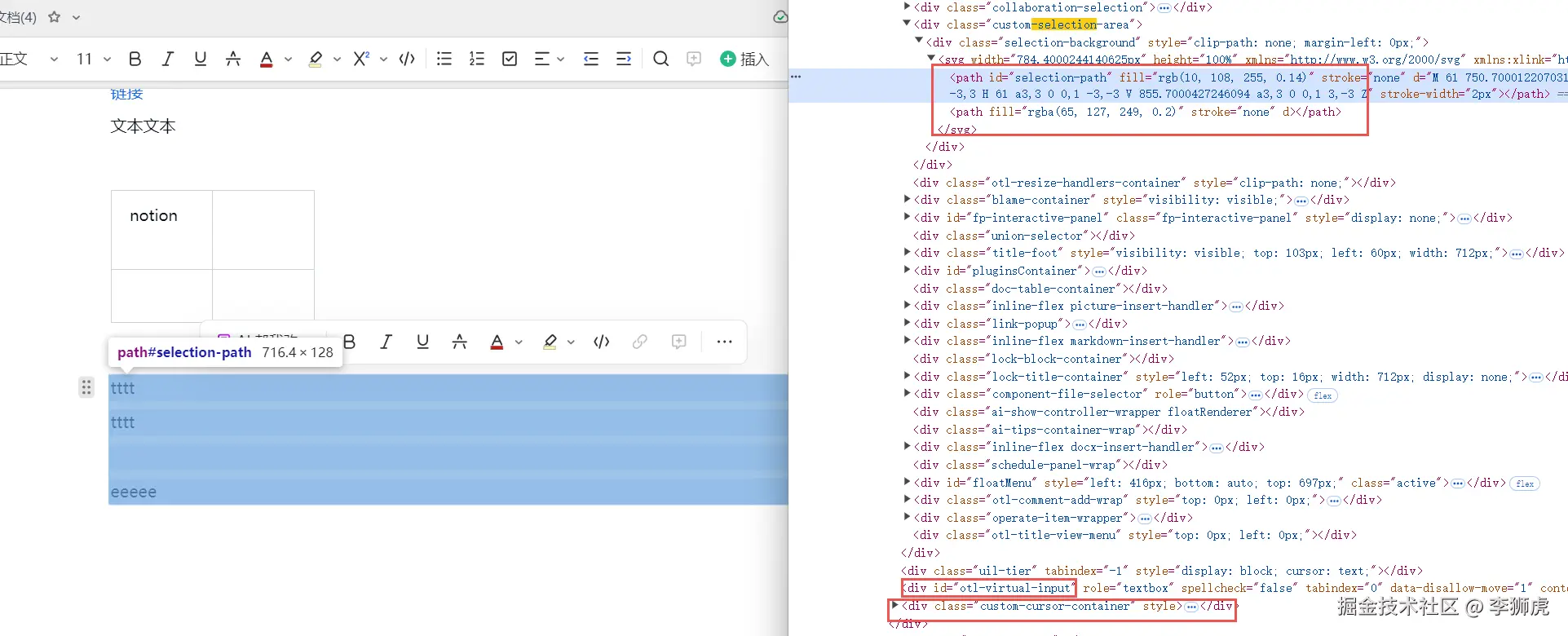1568x636 pixels.
Task: Open the superscript options dropdown
Action: [383, 59]
